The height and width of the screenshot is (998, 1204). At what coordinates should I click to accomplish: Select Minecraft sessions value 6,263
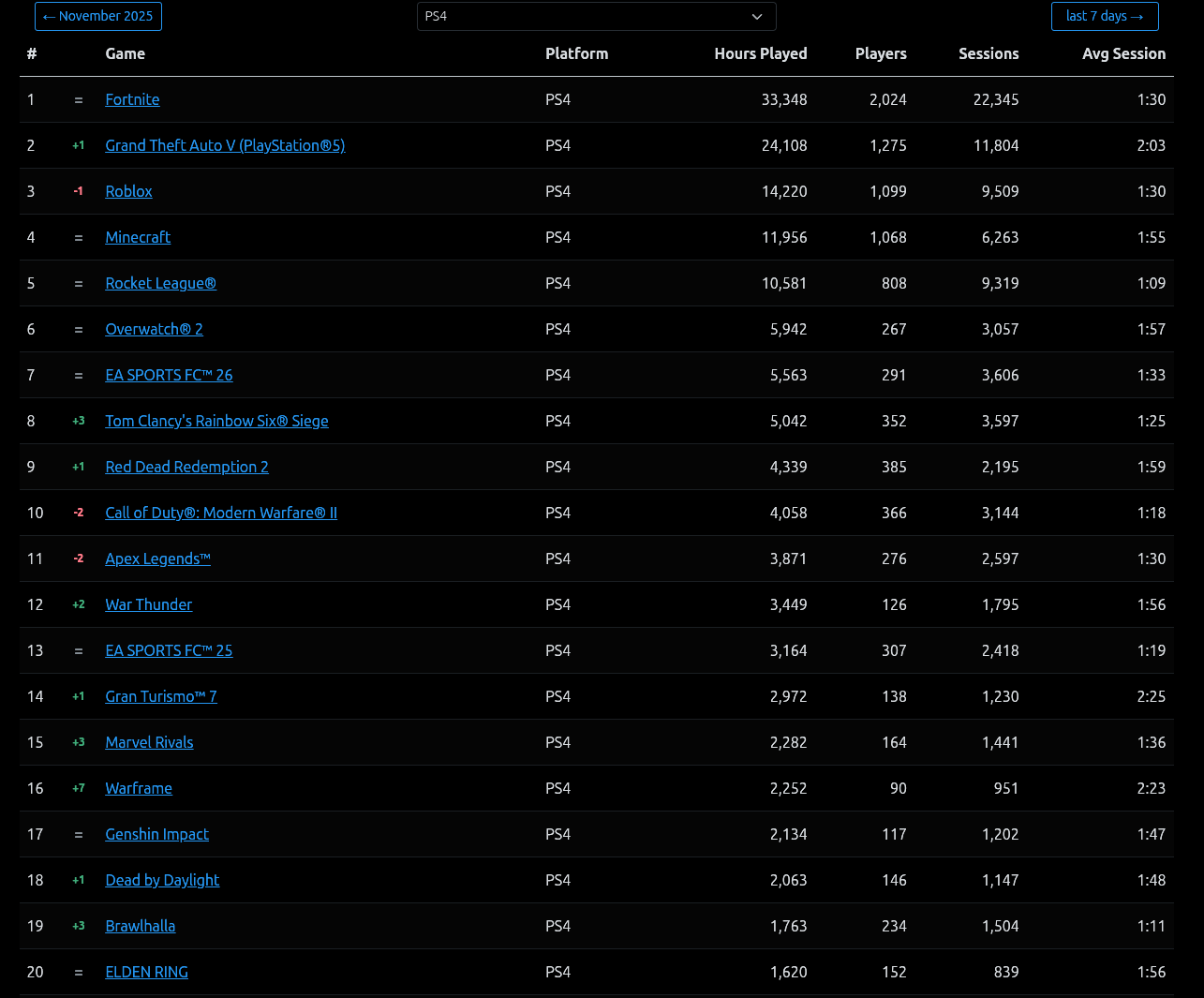point(1000,237)
